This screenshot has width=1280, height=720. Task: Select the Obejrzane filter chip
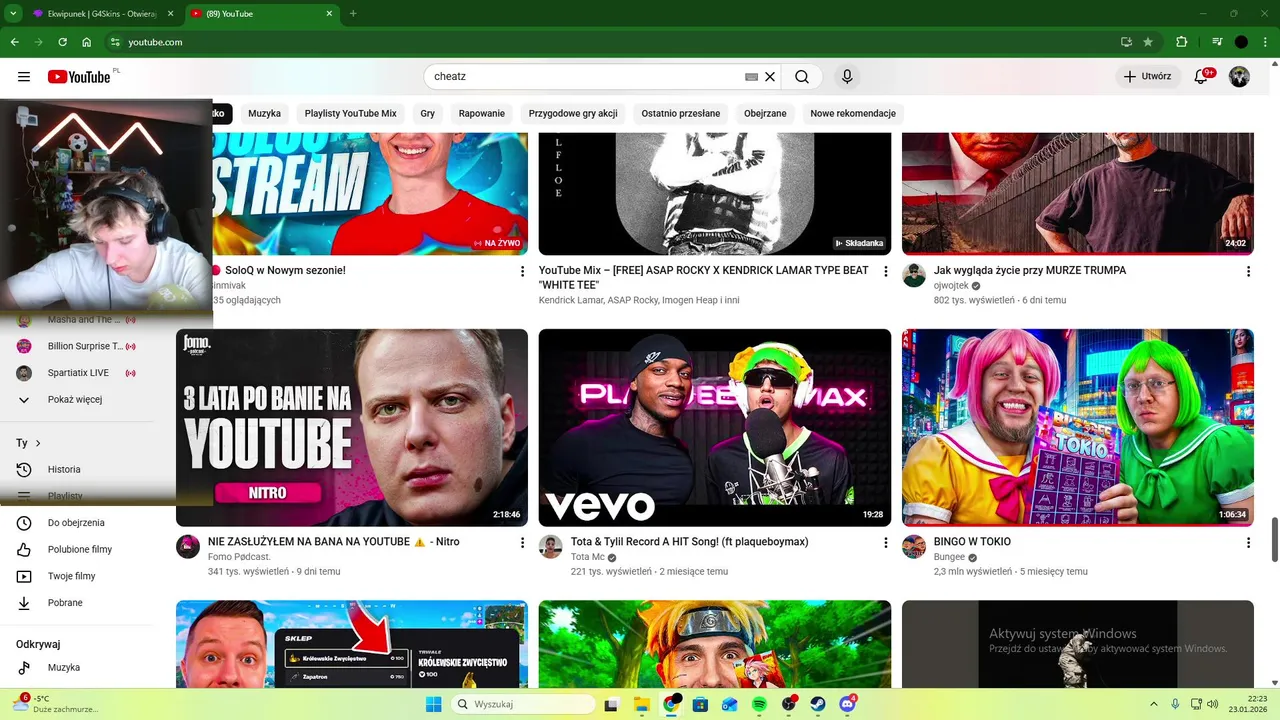pos(765,113)
